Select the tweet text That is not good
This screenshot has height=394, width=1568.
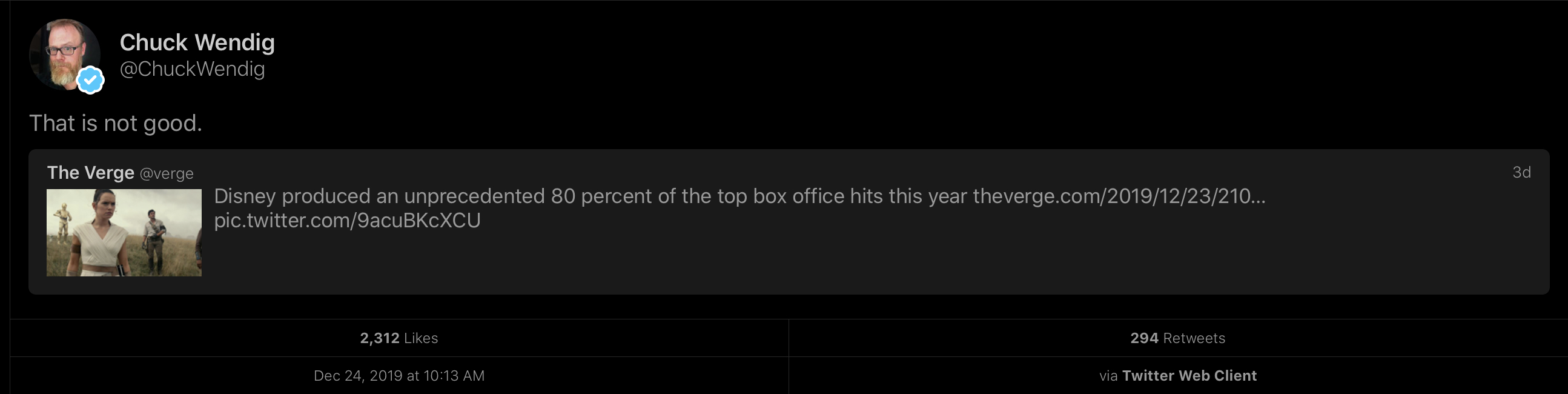click(116, 123)
